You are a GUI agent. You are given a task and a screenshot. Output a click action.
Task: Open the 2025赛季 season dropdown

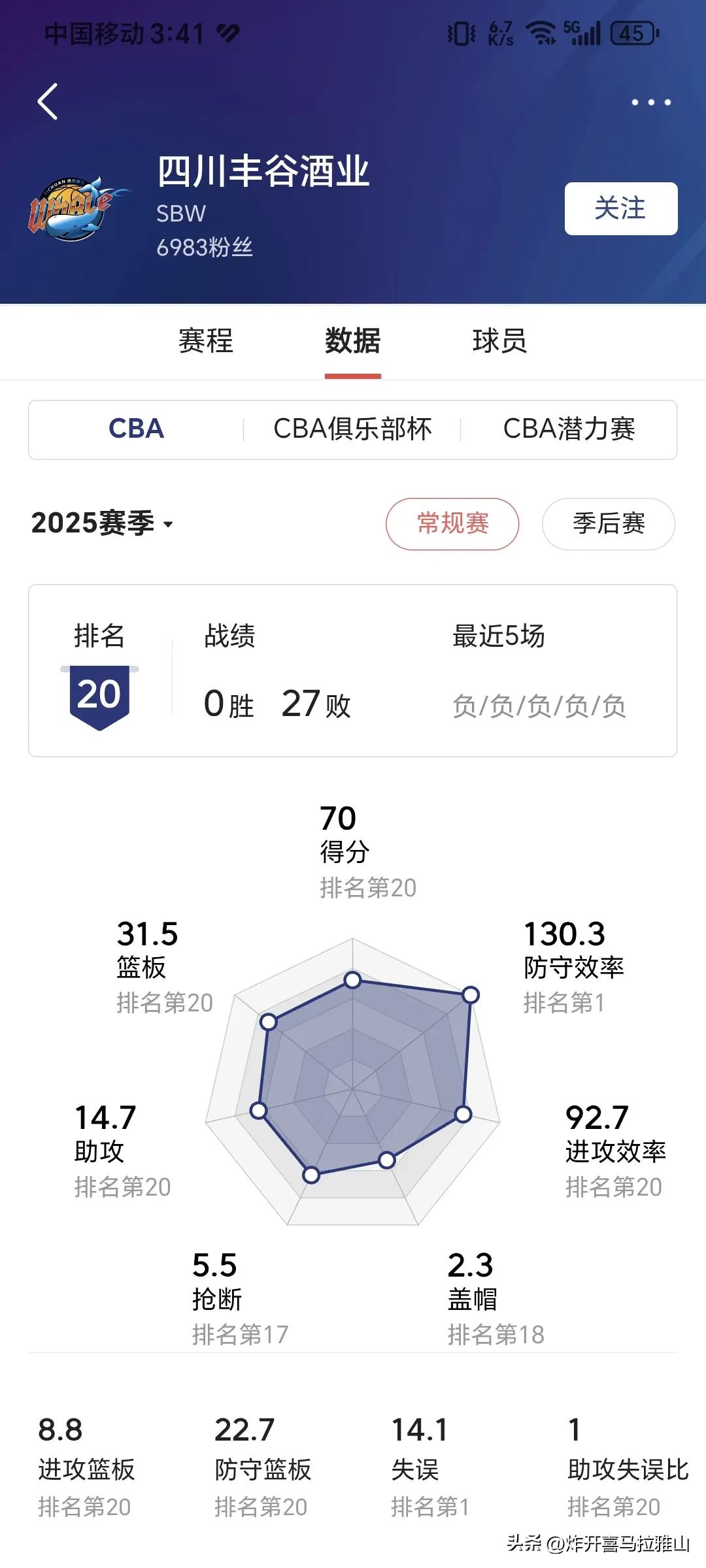[101, 524]
